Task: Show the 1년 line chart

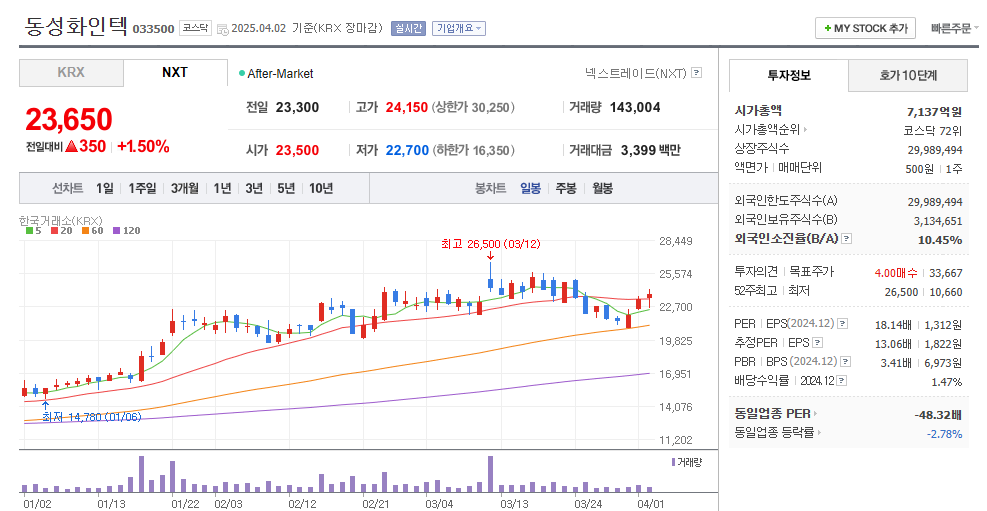Action: pyautogui.click(x=222, y=188)
